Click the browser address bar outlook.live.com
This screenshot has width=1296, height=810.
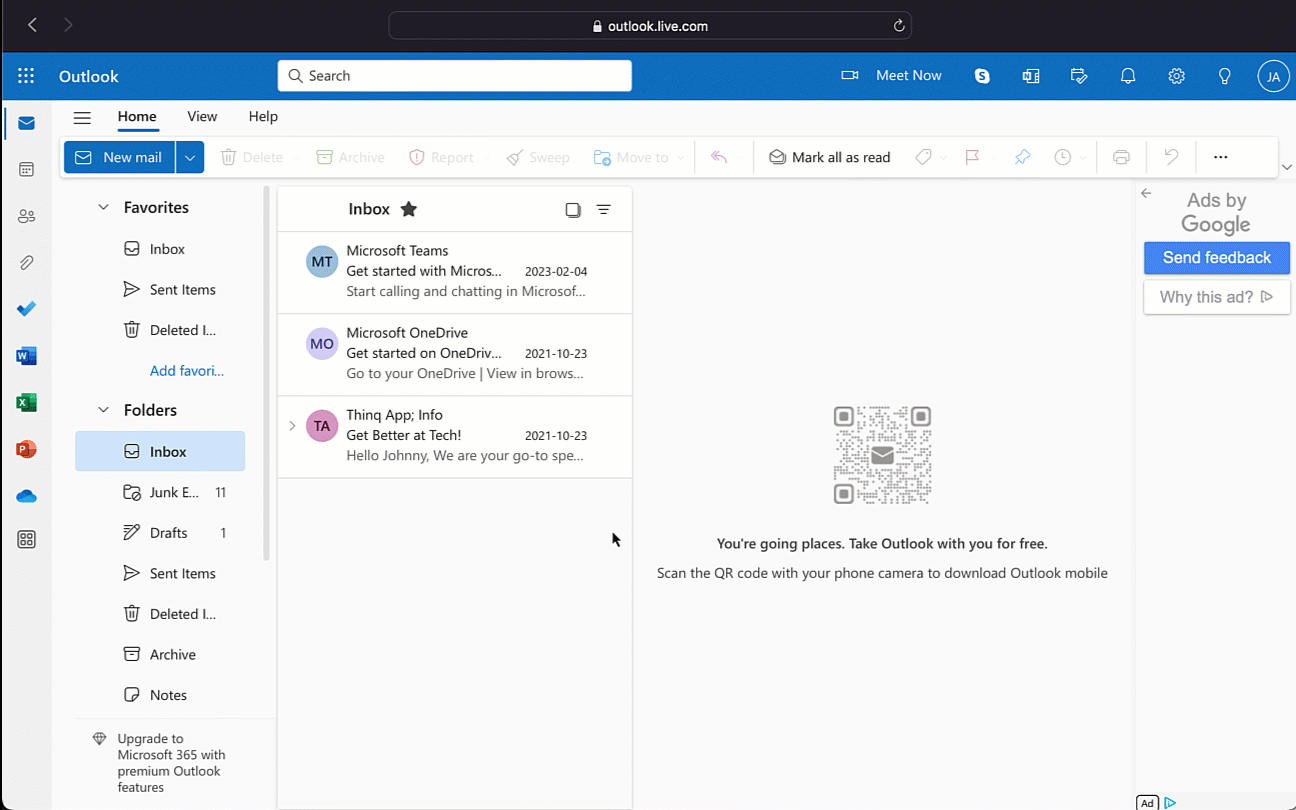(x=650, y=26)
